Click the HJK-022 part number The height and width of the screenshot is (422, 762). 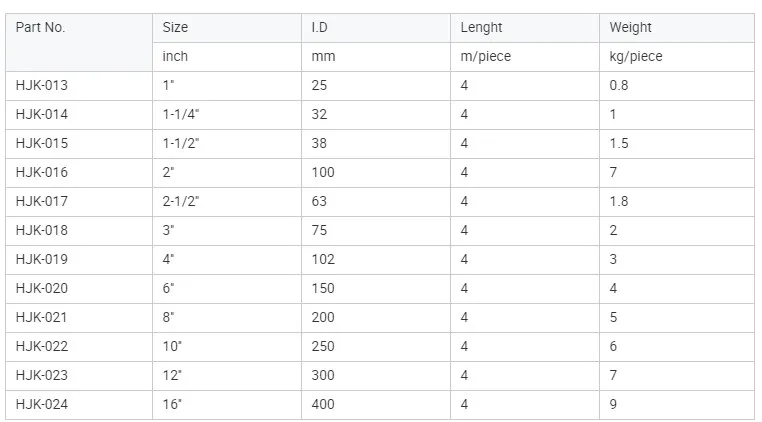(x=42, y=347)
